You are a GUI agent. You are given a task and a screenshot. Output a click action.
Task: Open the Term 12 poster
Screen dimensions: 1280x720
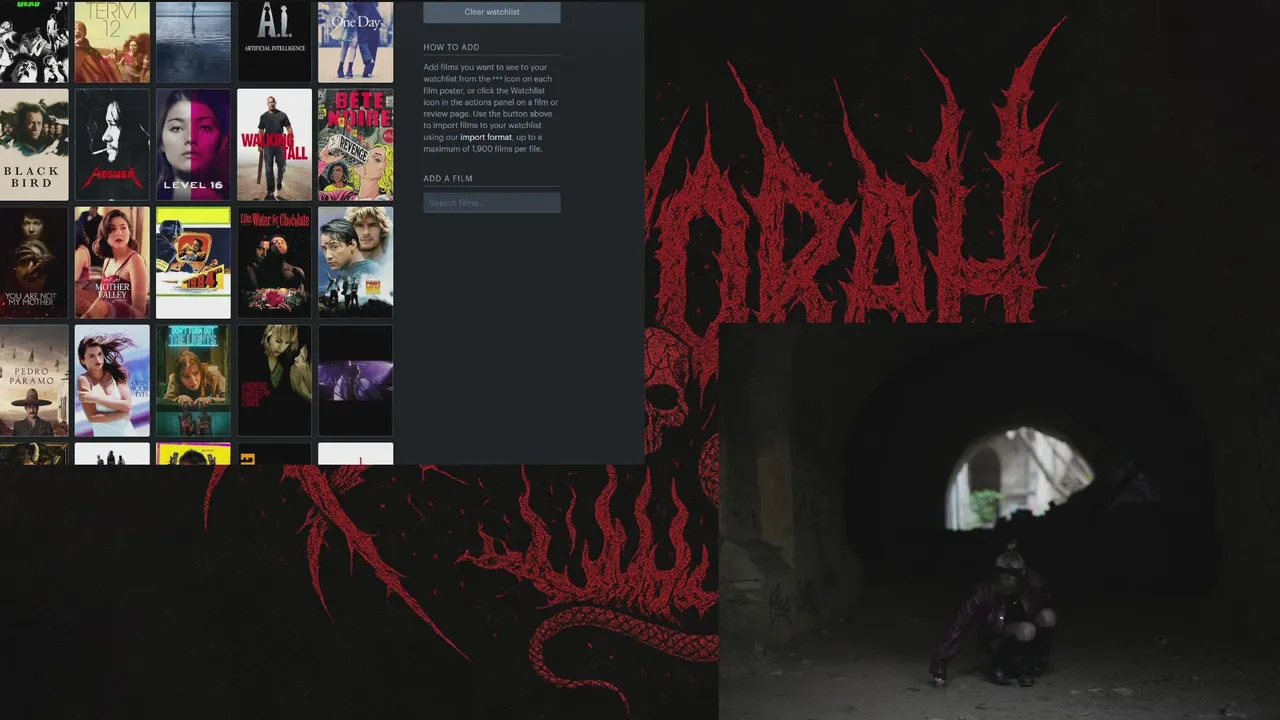click(x=112, y=41)
